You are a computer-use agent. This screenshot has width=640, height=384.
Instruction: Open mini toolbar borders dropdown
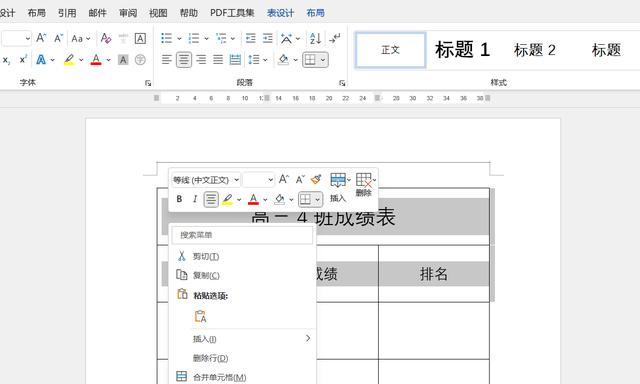pos(318,199)
